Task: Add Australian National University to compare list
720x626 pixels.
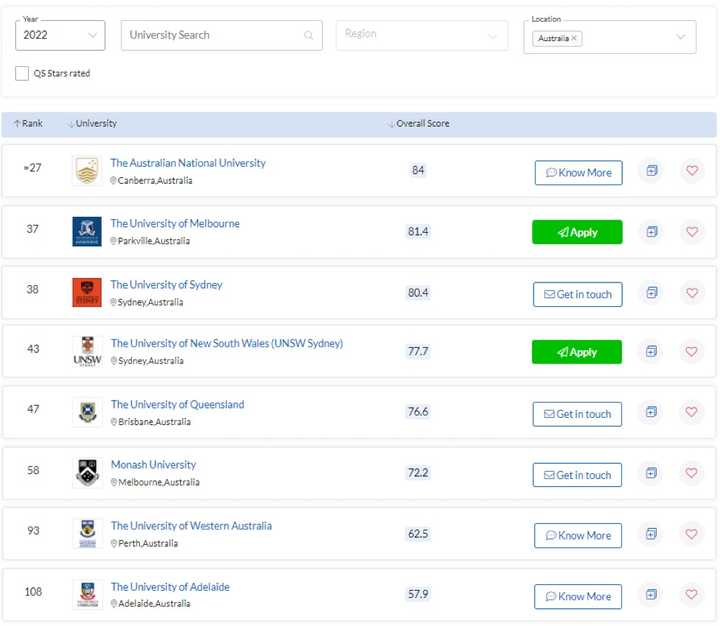Action: pos(652,171)
